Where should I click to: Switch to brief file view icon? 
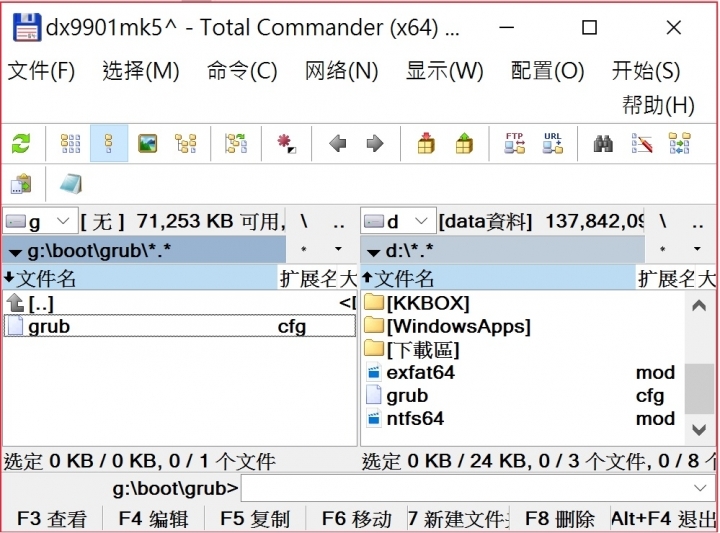pyautogui.click(x=71, y=144)
